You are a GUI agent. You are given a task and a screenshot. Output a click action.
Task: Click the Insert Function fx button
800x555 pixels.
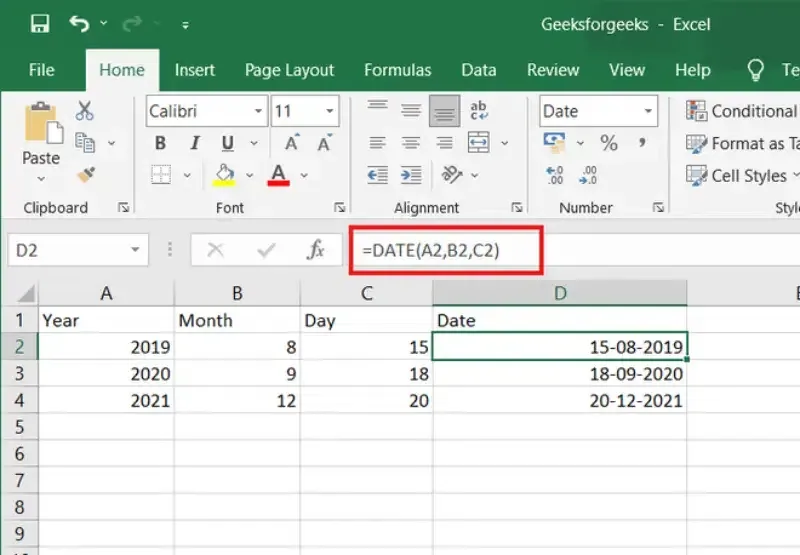316,250
